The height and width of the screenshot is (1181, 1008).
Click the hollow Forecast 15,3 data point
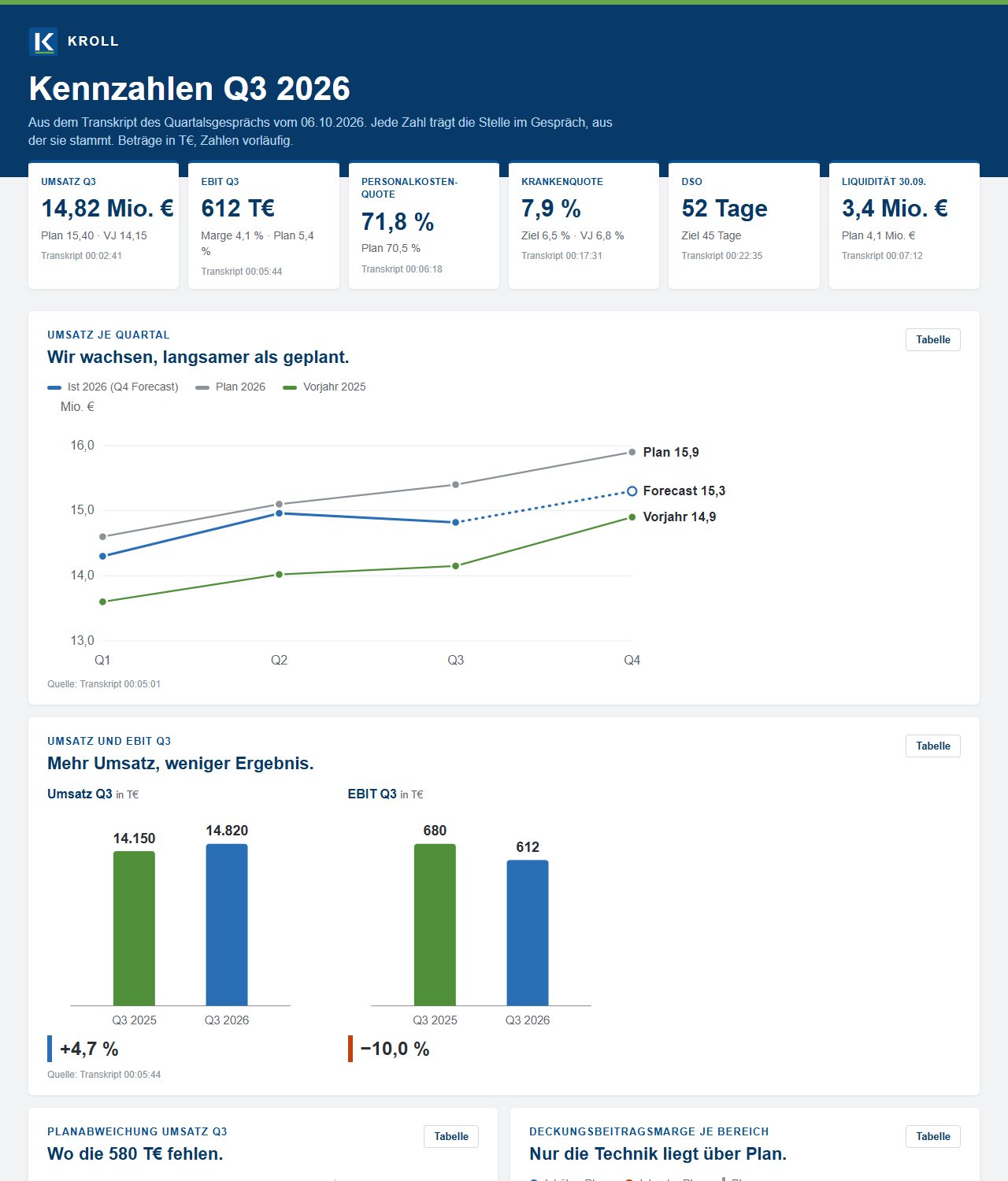(632, 491)
